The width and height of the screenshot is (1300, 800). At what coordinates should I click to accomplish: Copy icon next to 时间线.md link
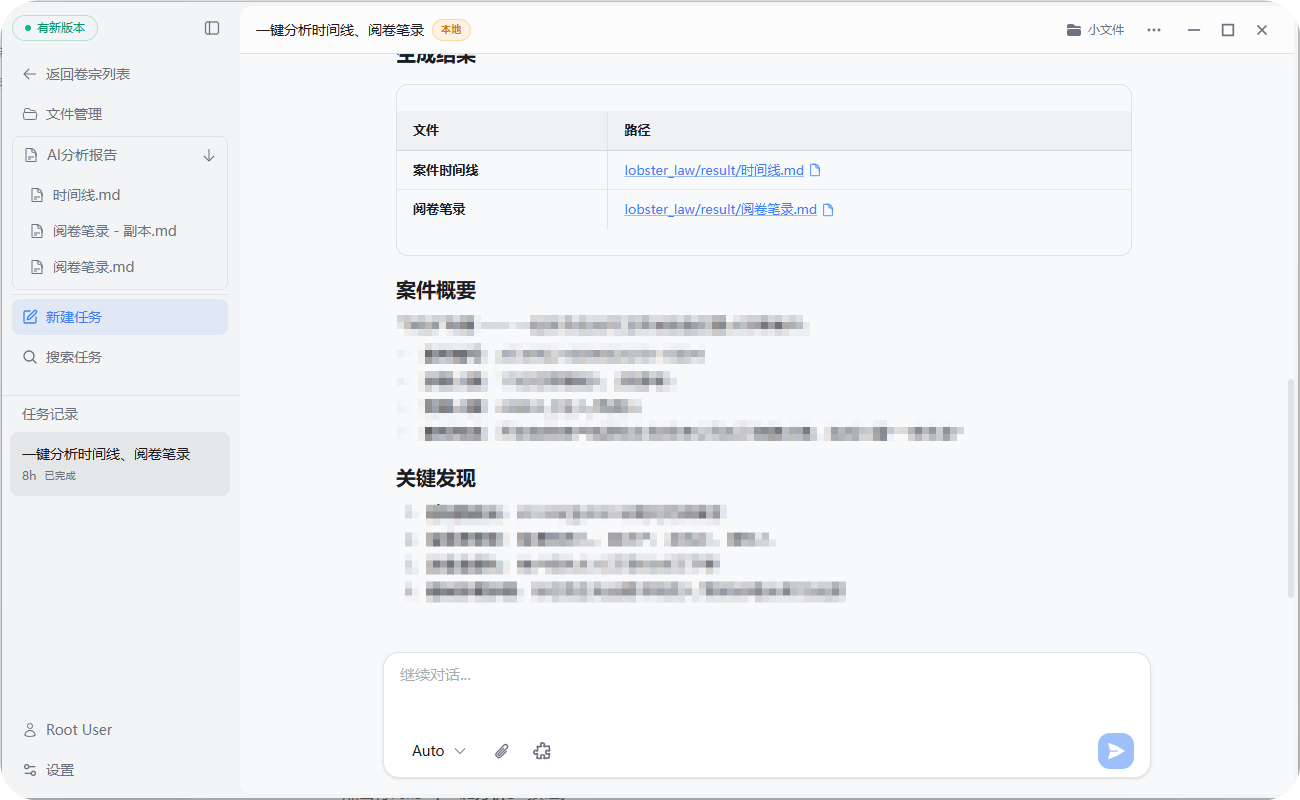(815, 170)
